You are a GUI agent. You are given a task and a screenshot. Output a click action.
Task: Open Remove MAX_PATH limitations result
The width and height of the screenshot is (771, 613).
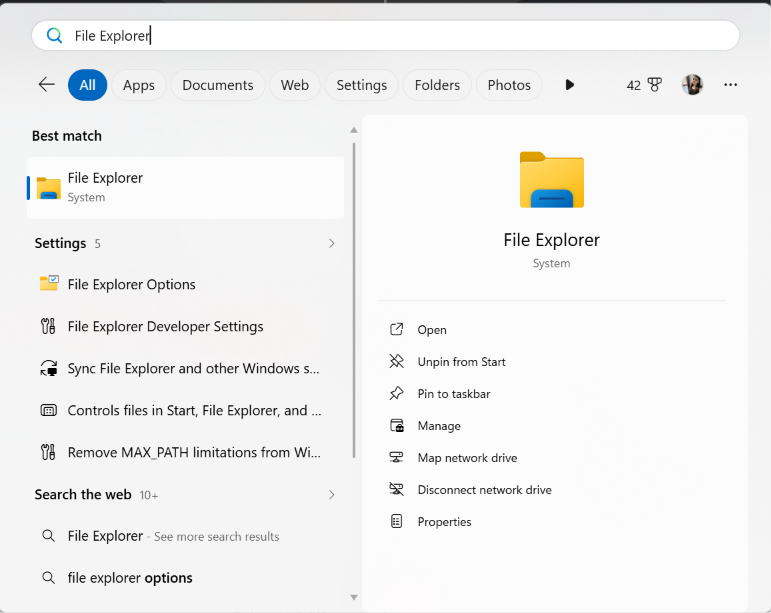[185, 452]
